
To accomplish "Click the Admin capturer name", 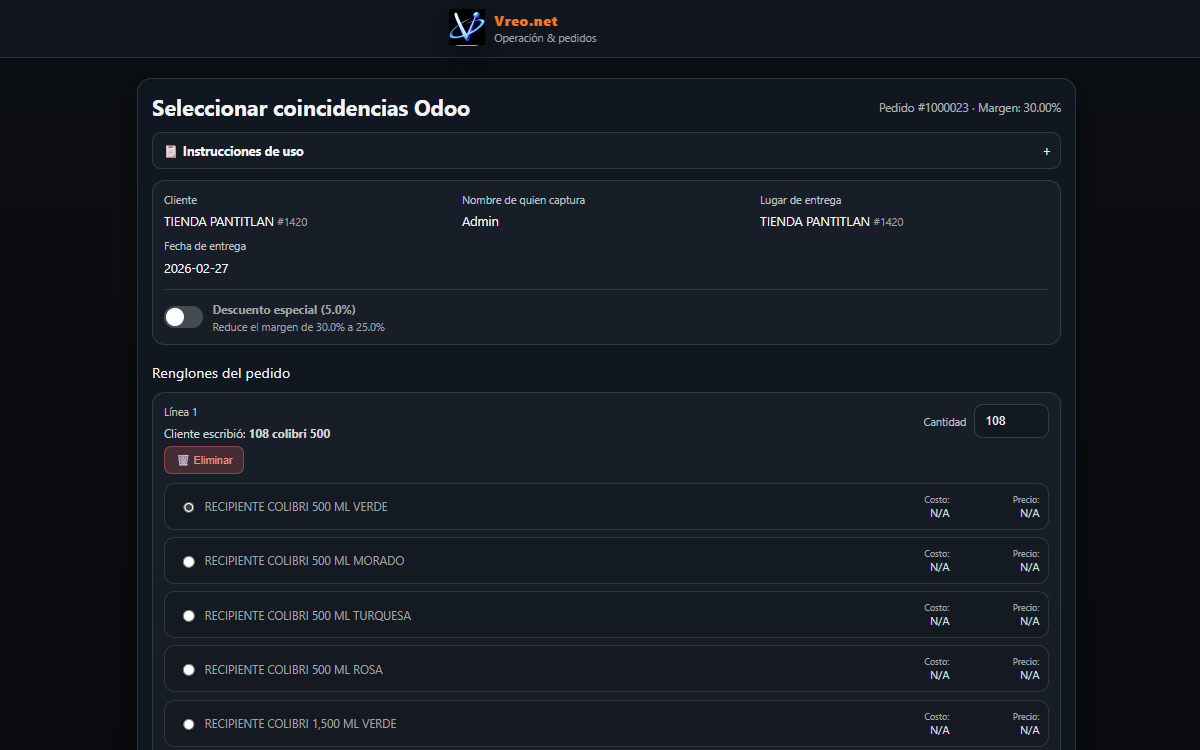I will tap(480, 222).
